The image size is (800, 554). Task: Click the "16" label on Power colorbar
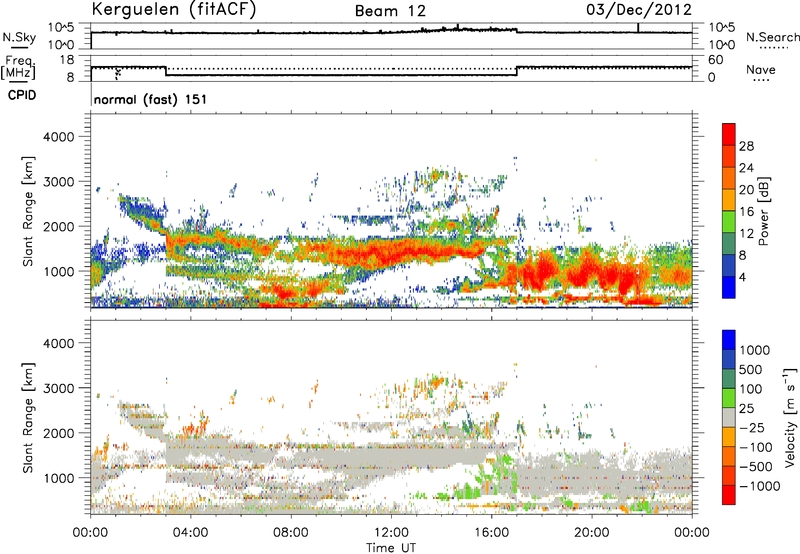point(746,212)
